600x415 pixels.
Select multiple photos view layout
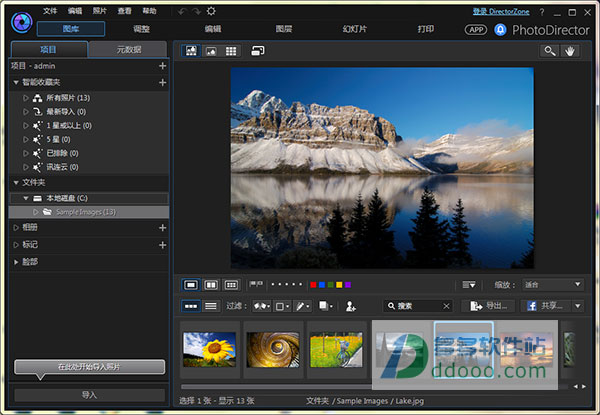(231, 285)
